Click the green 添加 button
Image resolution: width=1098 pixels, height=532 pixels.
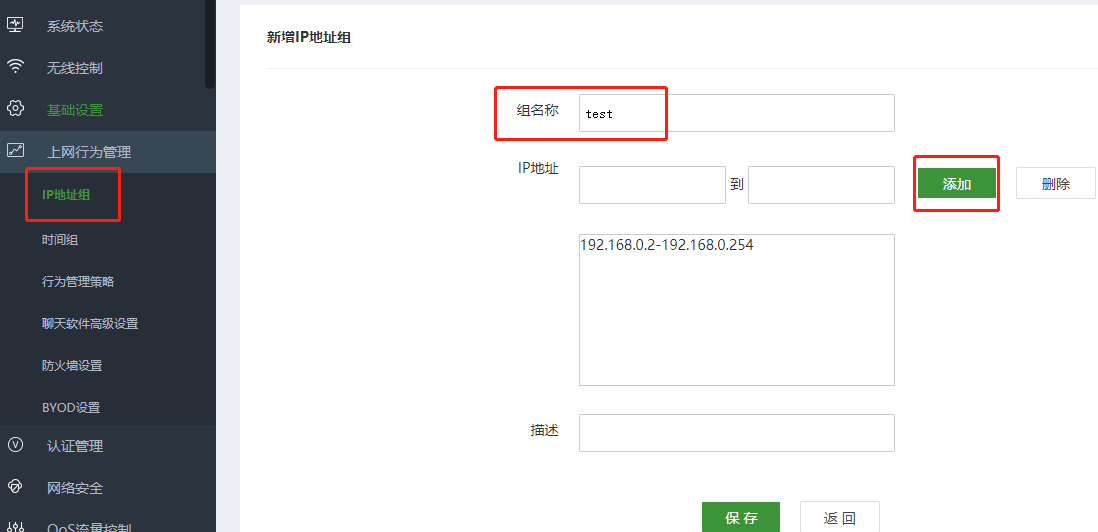[x=957, y=183]
